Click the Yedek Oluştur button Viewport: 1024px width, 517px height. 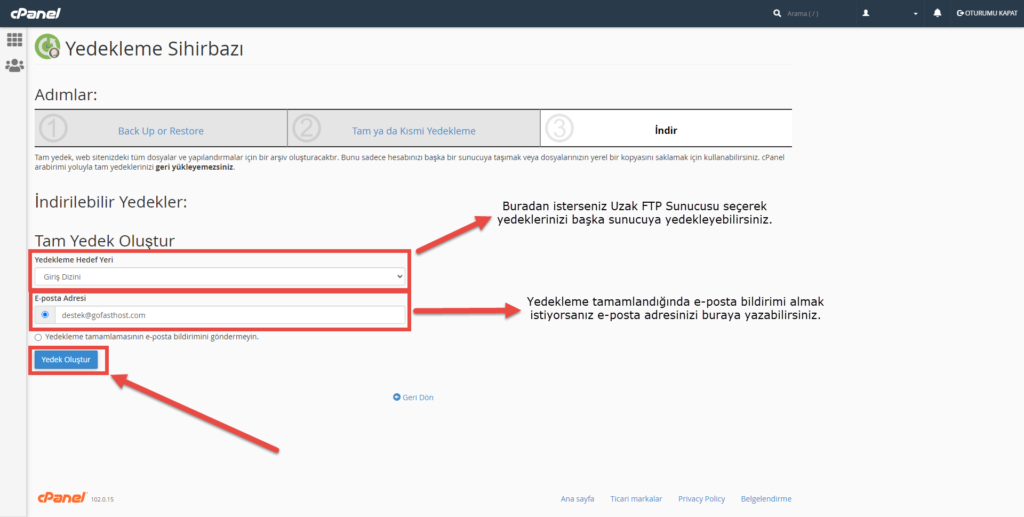66,359
